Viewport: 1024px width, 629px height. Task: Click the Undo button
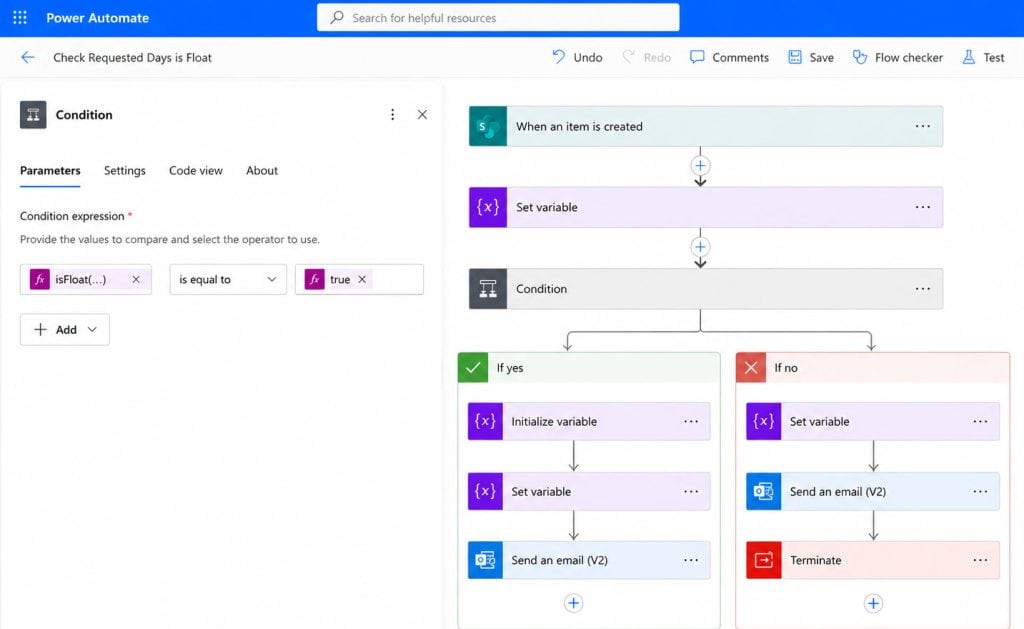coord(577,57)
